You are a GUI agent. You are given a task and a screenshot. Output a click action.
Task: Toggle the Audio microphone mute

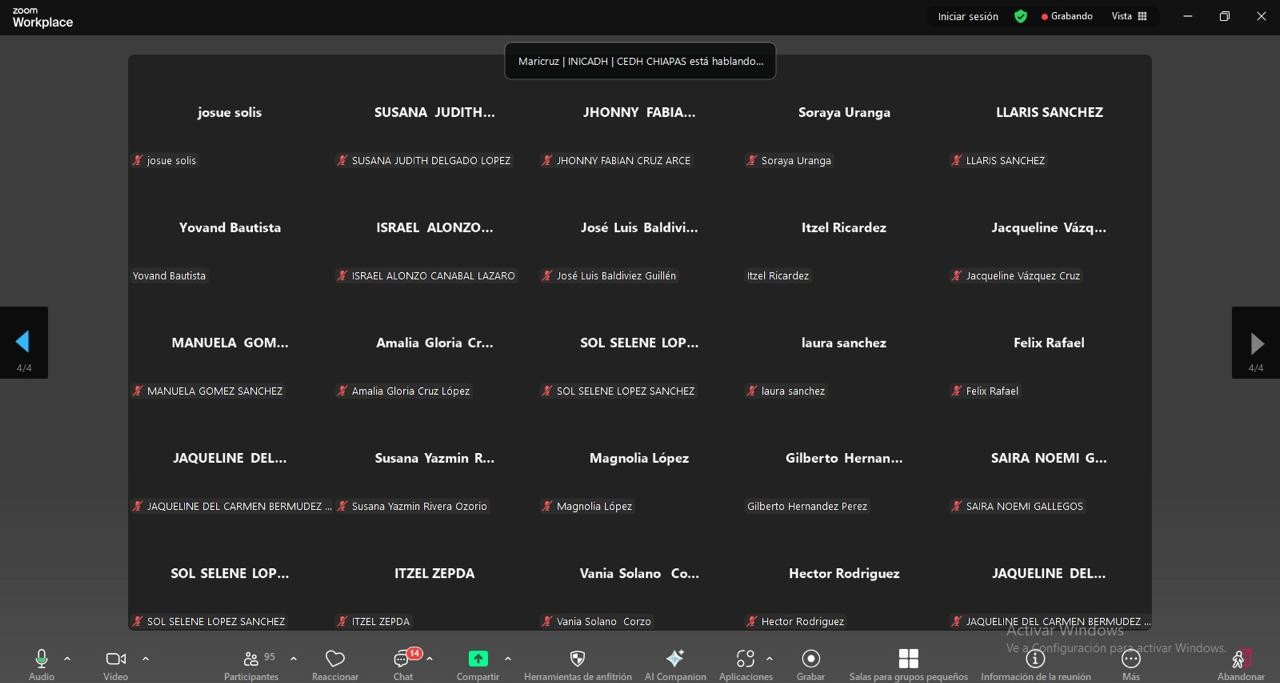(x=41, y=659)
